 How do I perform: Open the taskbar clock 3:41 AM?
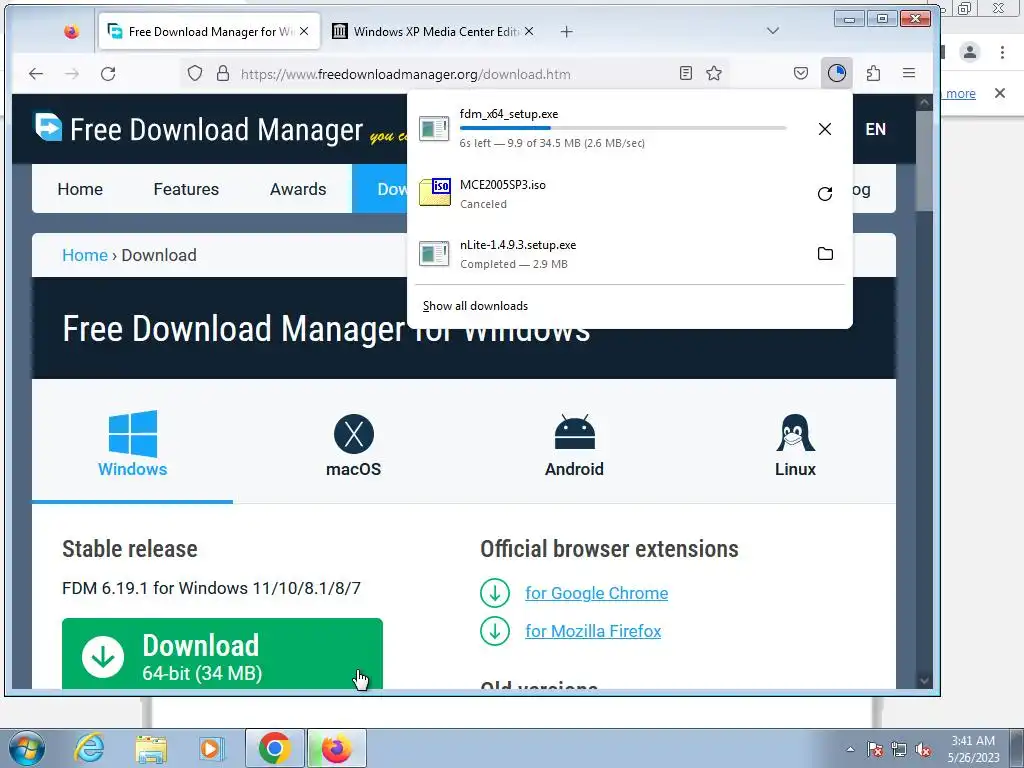click(x=974, y=749)
